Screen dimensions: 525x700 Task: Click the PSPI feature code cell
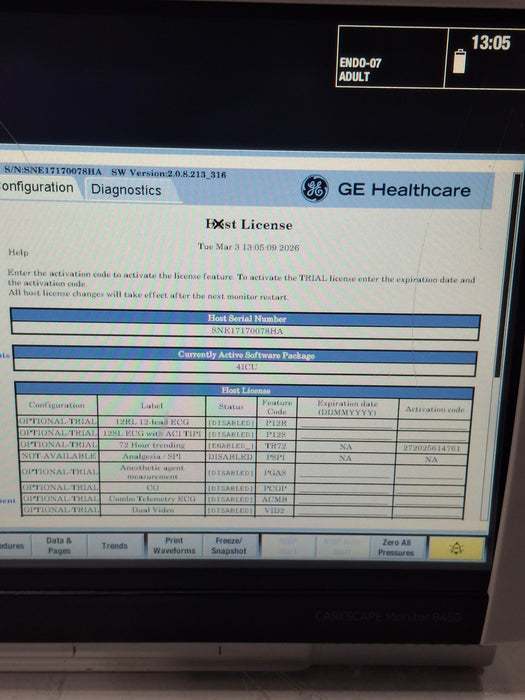[x=275, y=457]
